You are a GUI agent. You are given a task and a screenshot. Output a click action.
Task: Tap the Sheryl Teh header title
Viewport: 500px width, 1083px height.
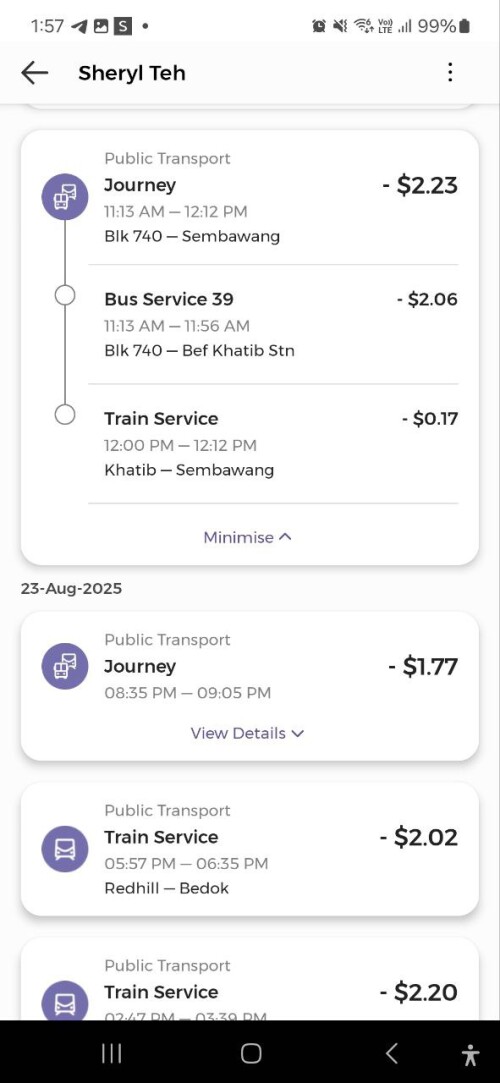click(132, 73)
